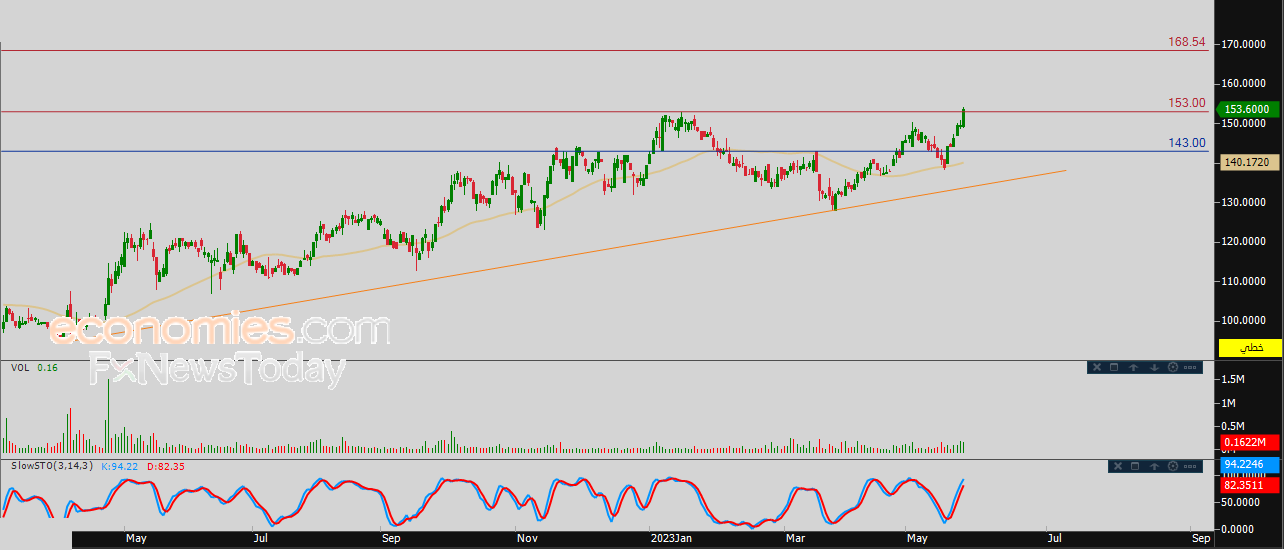Click the Nov date on time axis
Screen dimensions: 1284x550
(x=527, y=539)
